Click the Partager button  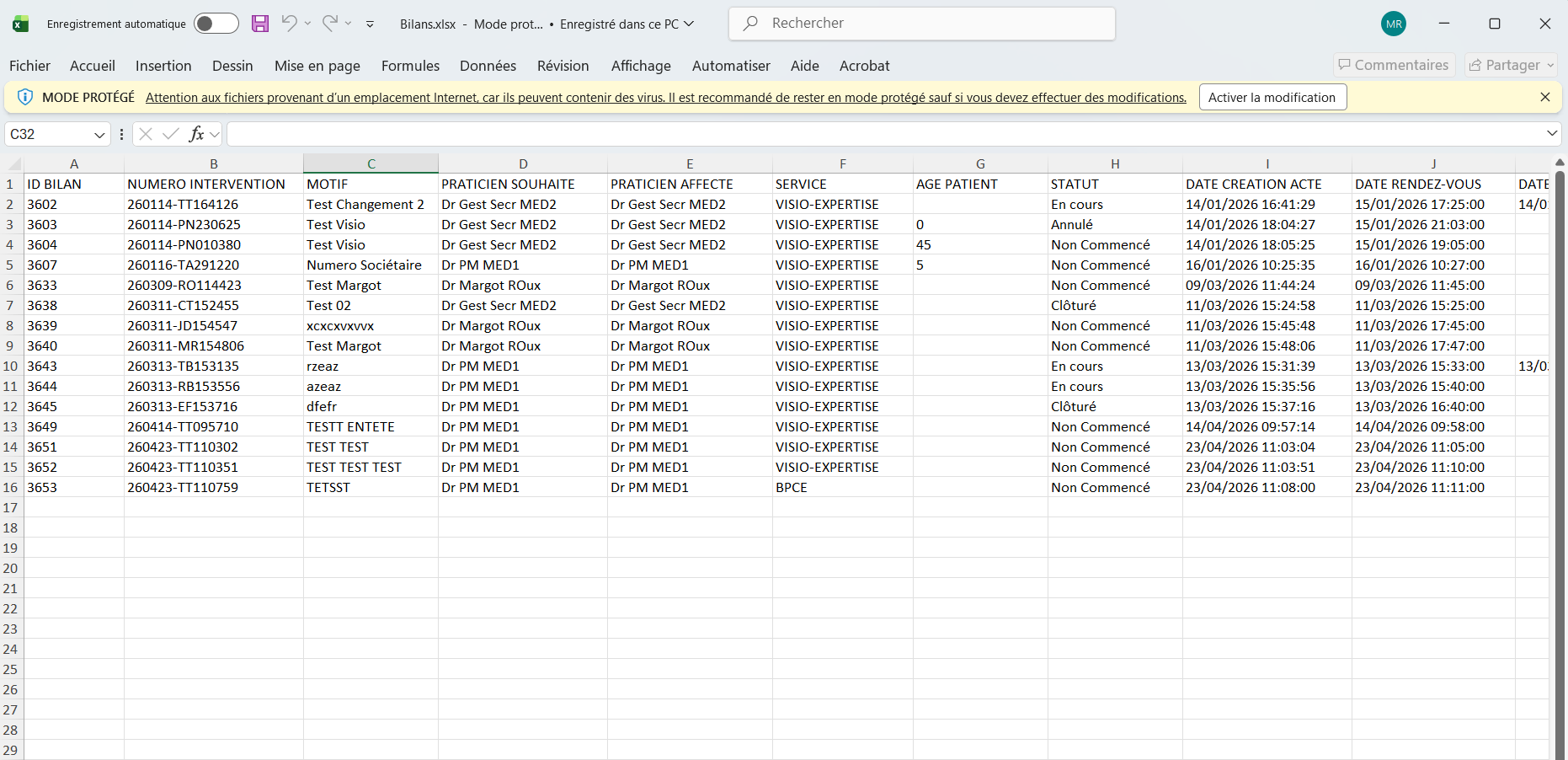point(1511,65)
